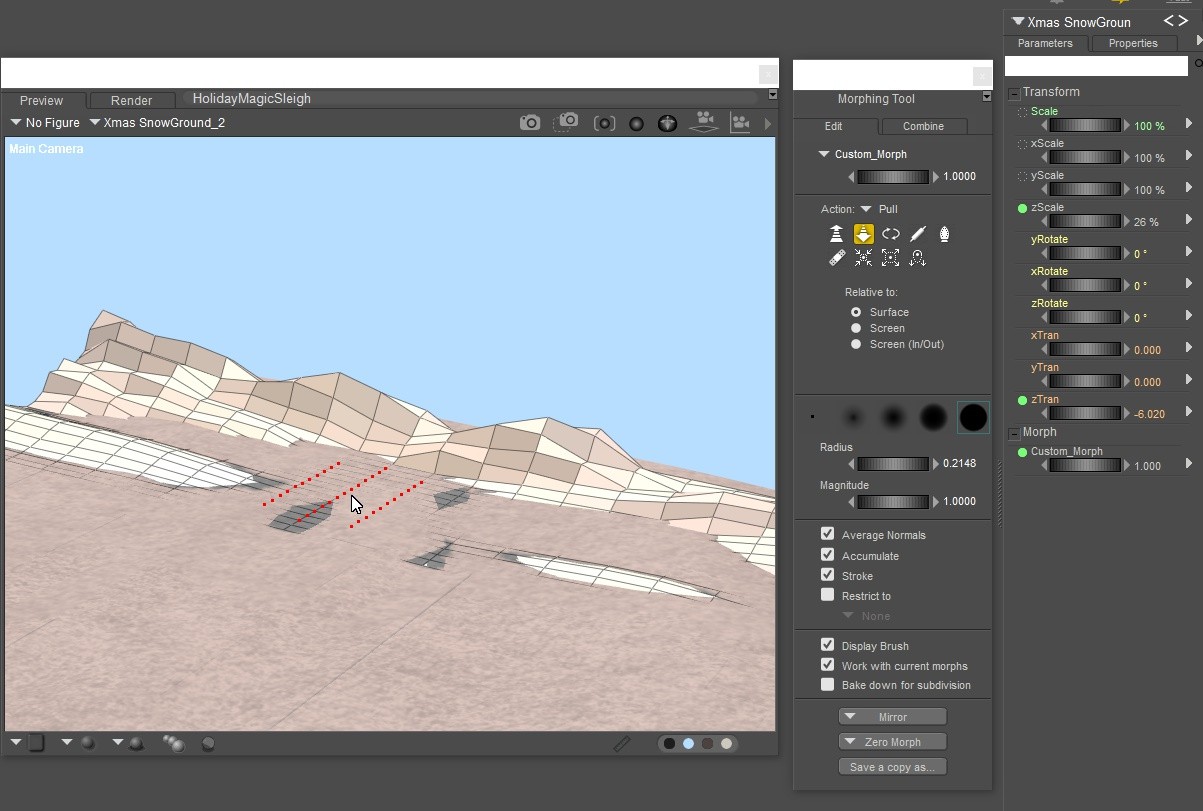Collapse the Transform parameter group
The width and height of the screenshot is (1203, 811).
(x=1014, y=93)
